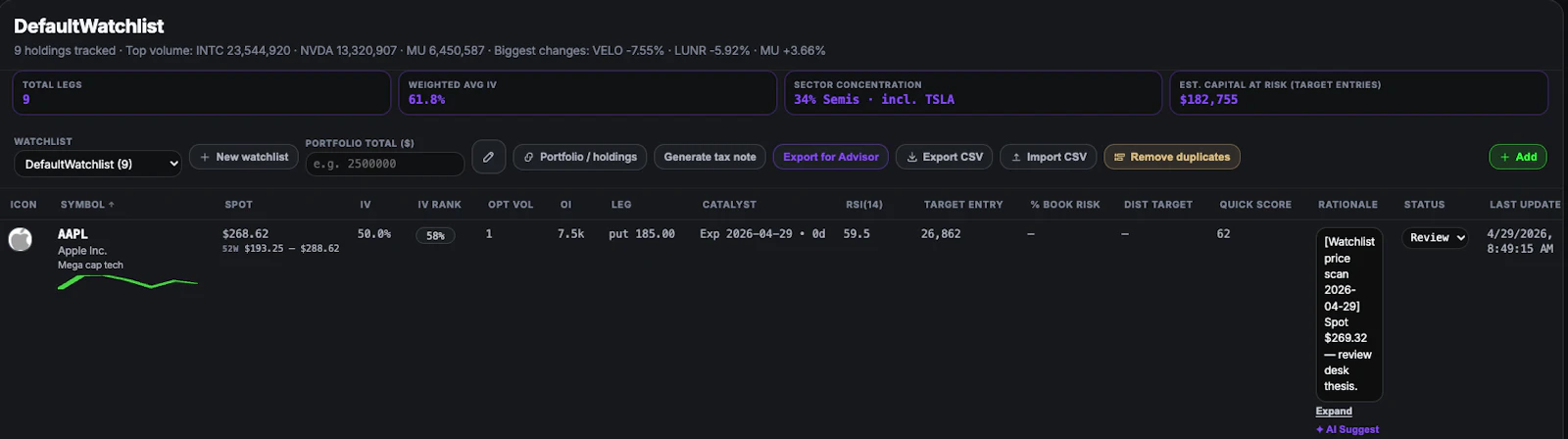
Task: Click Remove duplicates button
Action: [x=1172, y=157]
